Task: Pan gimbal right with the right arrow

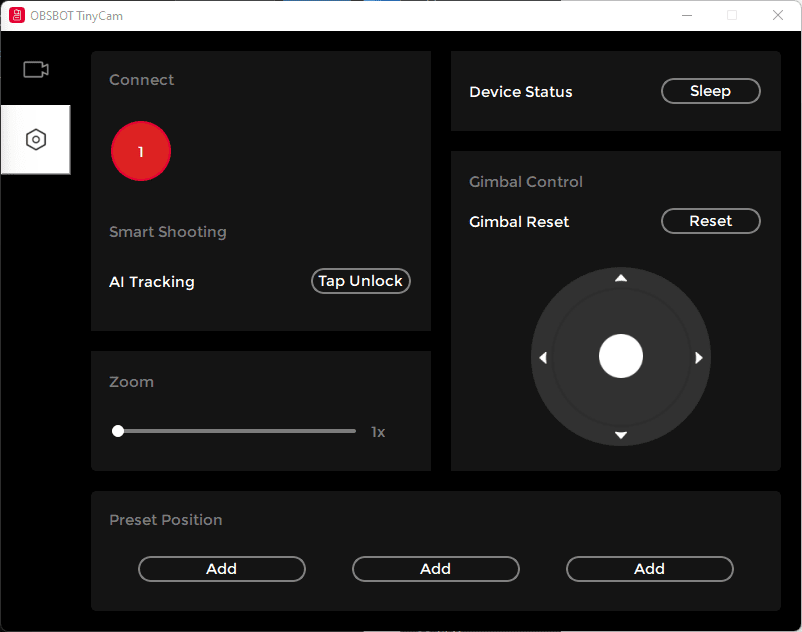Action: click(699, 358)
